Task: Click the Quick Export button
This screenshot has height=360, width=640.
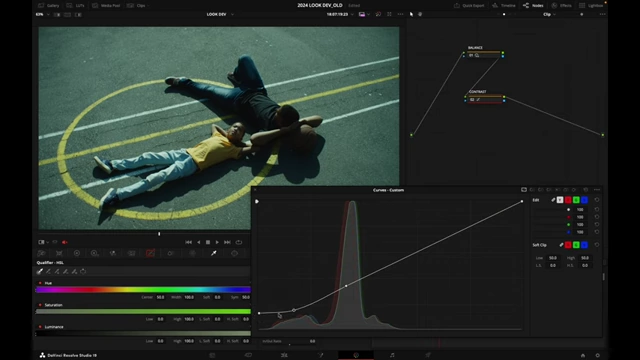Action: pos(469,5)
